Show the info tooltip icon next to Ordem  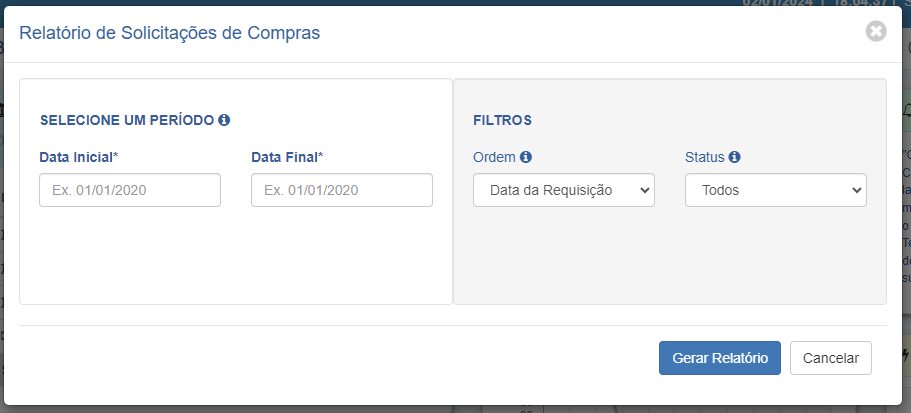(x=526, y=157)
